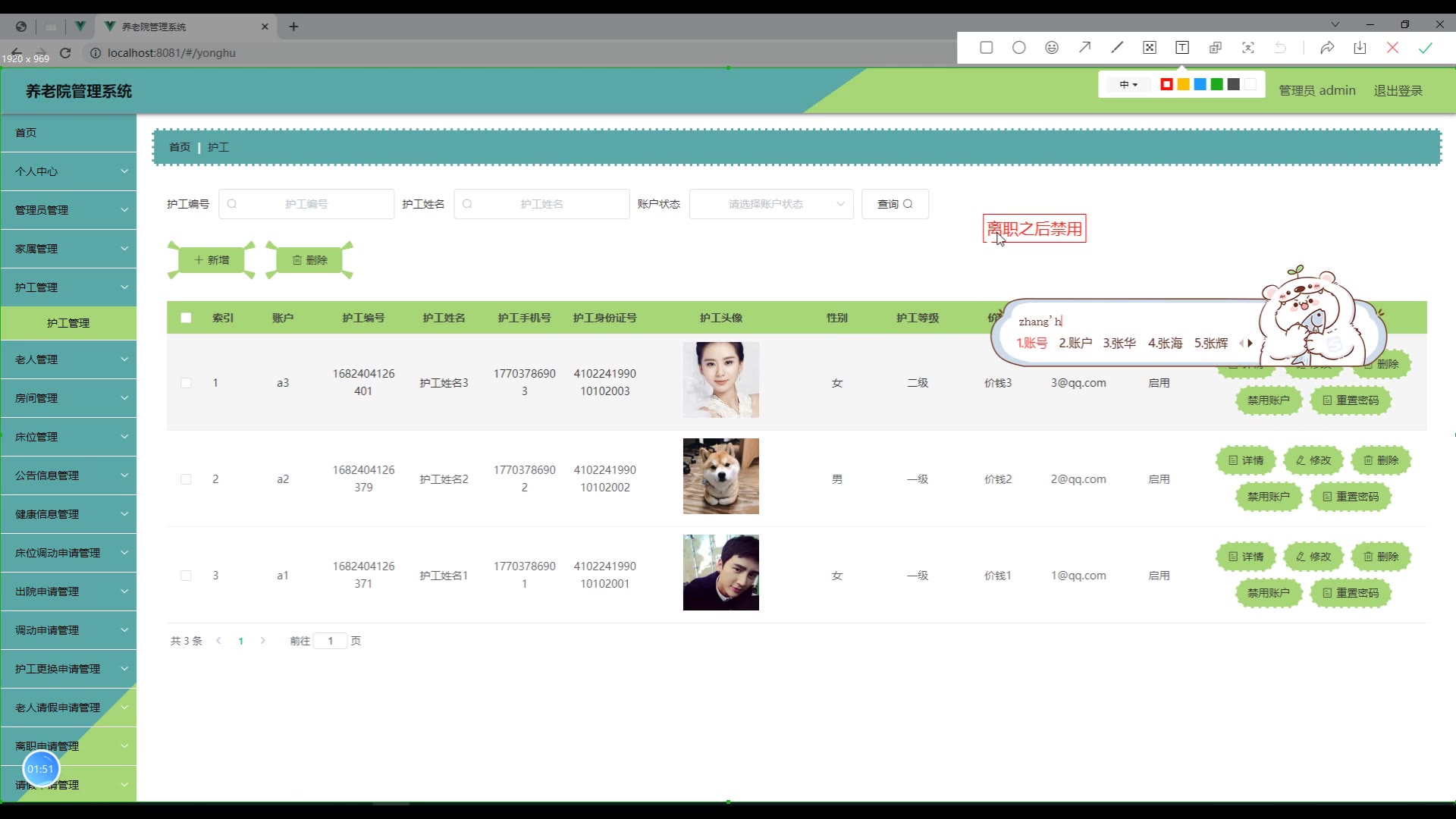The width and height of the screenshot is (1456, 819).
Task: Save the screenshot with the download icon
Action: coord(1360,48)
